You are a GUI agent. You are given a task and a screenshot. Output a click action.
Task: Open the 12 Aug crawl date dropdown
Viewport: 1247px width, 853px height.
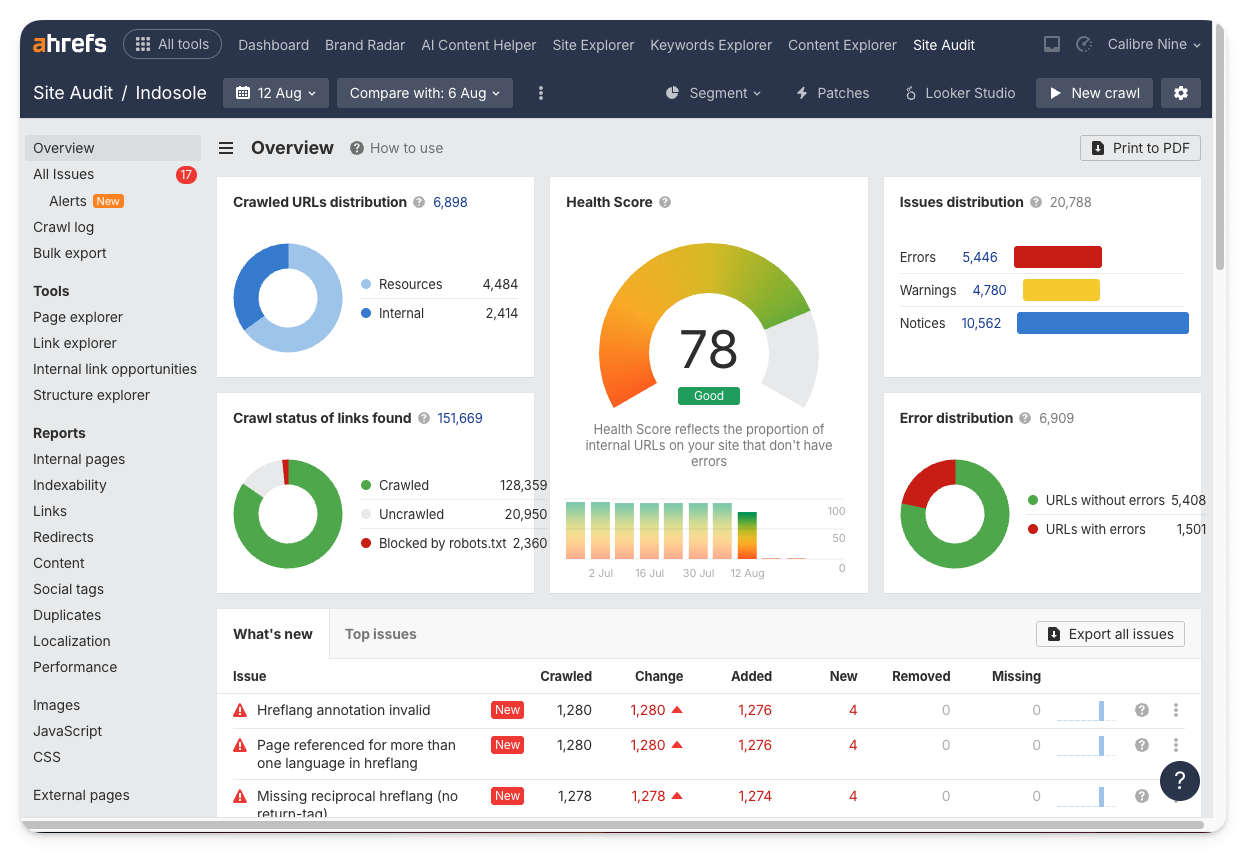(x=276, y=93)
